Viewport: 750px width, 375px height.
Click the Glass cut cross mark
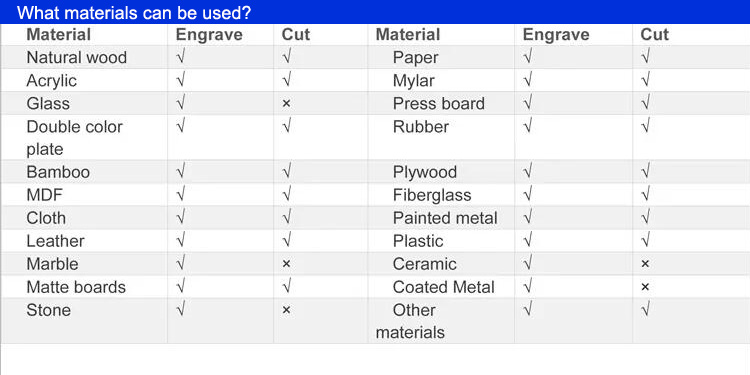pos(286,103)
